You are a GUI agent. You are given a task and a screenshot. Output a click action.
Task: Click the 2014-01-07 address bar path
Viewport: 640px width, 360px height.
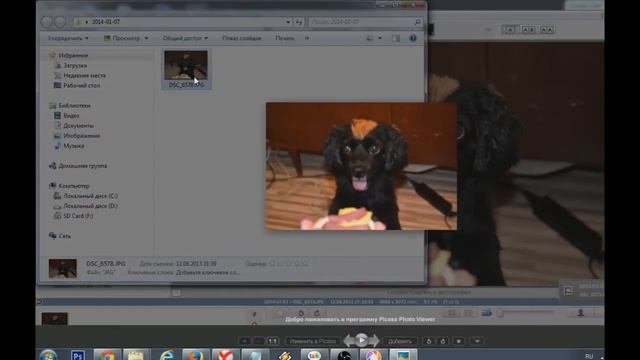[106, 22]
